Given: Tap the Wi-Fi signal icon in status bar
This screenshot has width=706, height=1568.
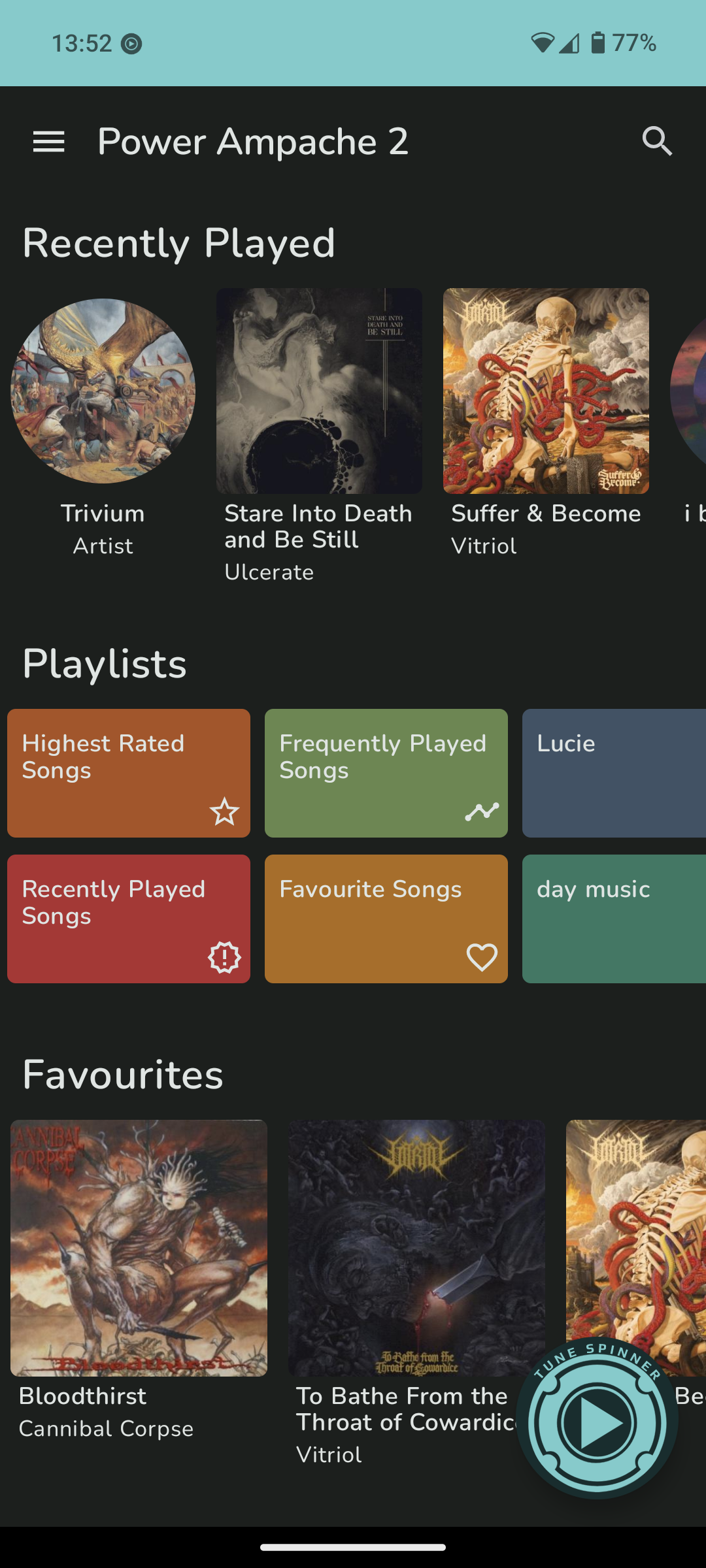Looking at the screenshot, I should click(542, 43).
